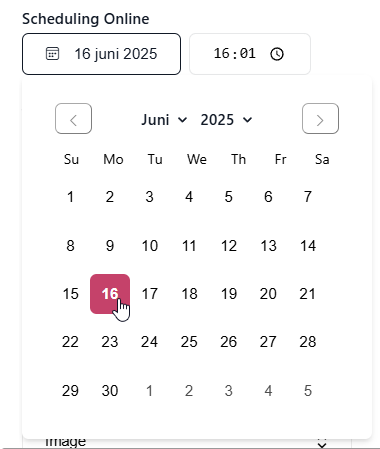Click the calendar icon in date field
Viewport: 380px width, 449px height.
(52, 54)
